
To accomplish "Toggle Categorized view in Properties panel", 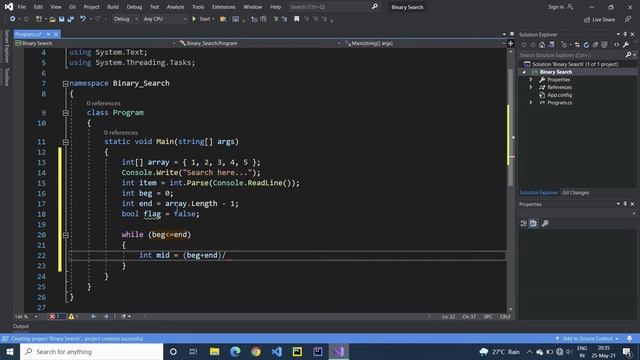I will (524, 223).
